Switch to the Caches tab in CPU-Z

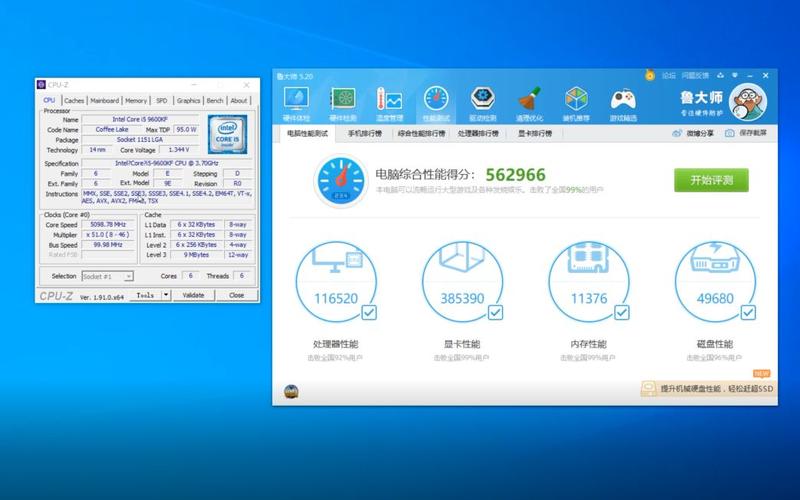tap(74, 101)
